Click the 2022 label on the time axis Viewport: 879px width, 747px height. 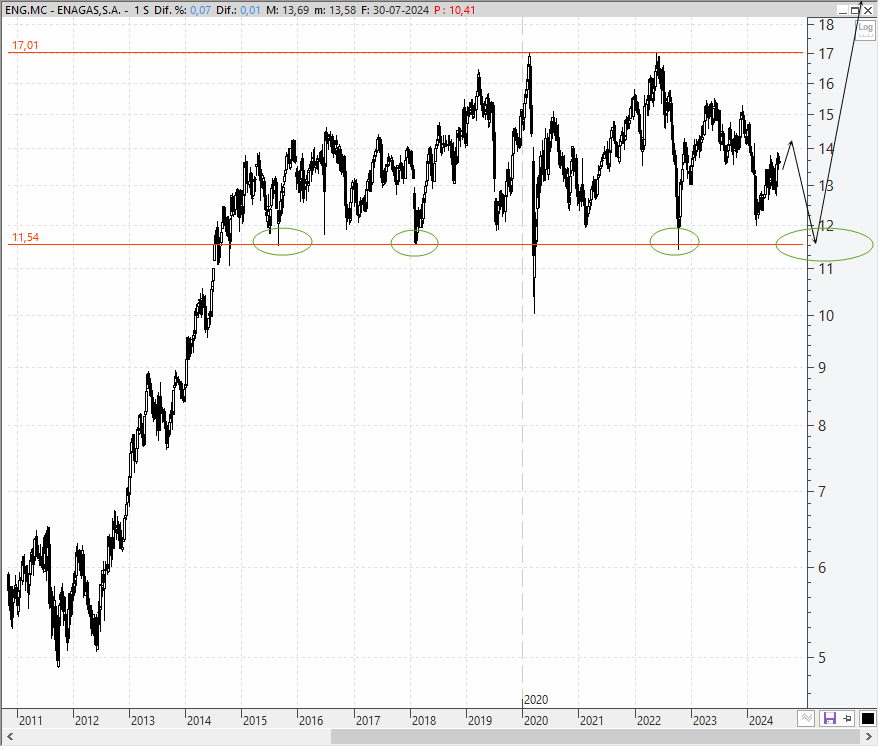[649, 721]
